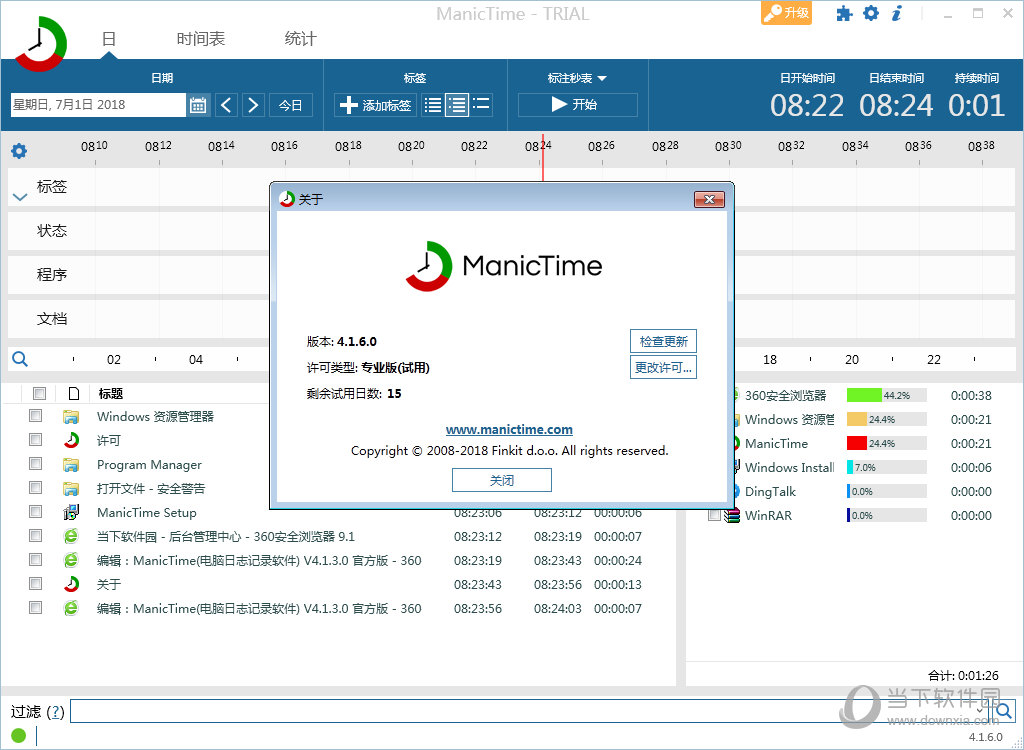Click the date field showing 7月1日 2018
This screenshot has height=750, width=1024.
98,105
